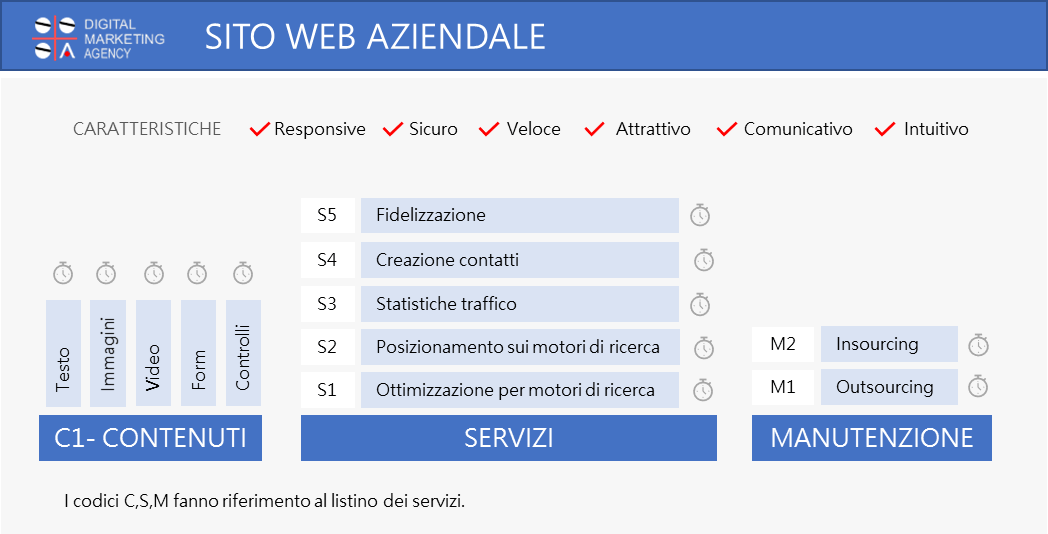Image resolution: width=1048 pixels, height=534 pixels.
Task: Click the red checkmark beside Responsive
Action: coord(259,129)
